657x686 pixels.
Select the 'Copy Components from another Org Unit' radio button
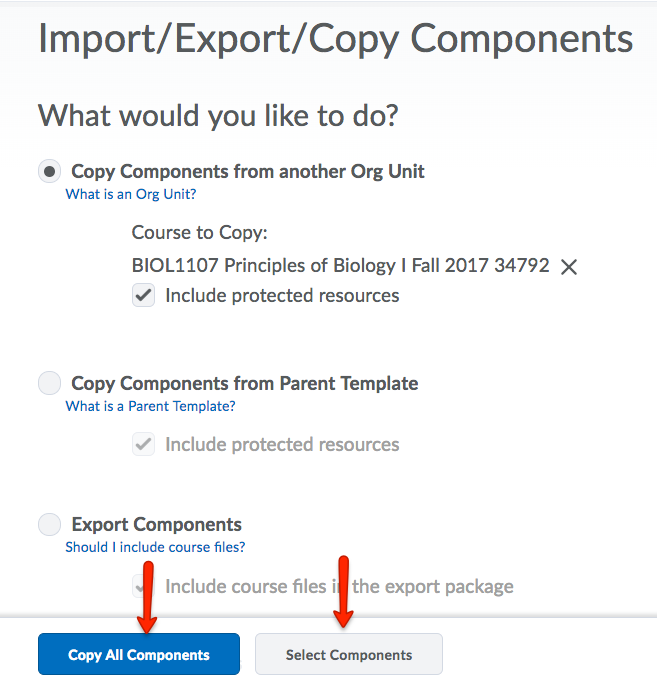(x=49, y=172)
